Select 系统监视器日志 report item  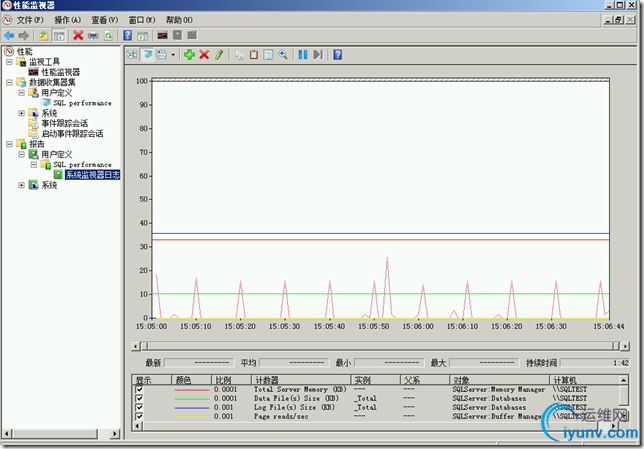tap(92, 175)
